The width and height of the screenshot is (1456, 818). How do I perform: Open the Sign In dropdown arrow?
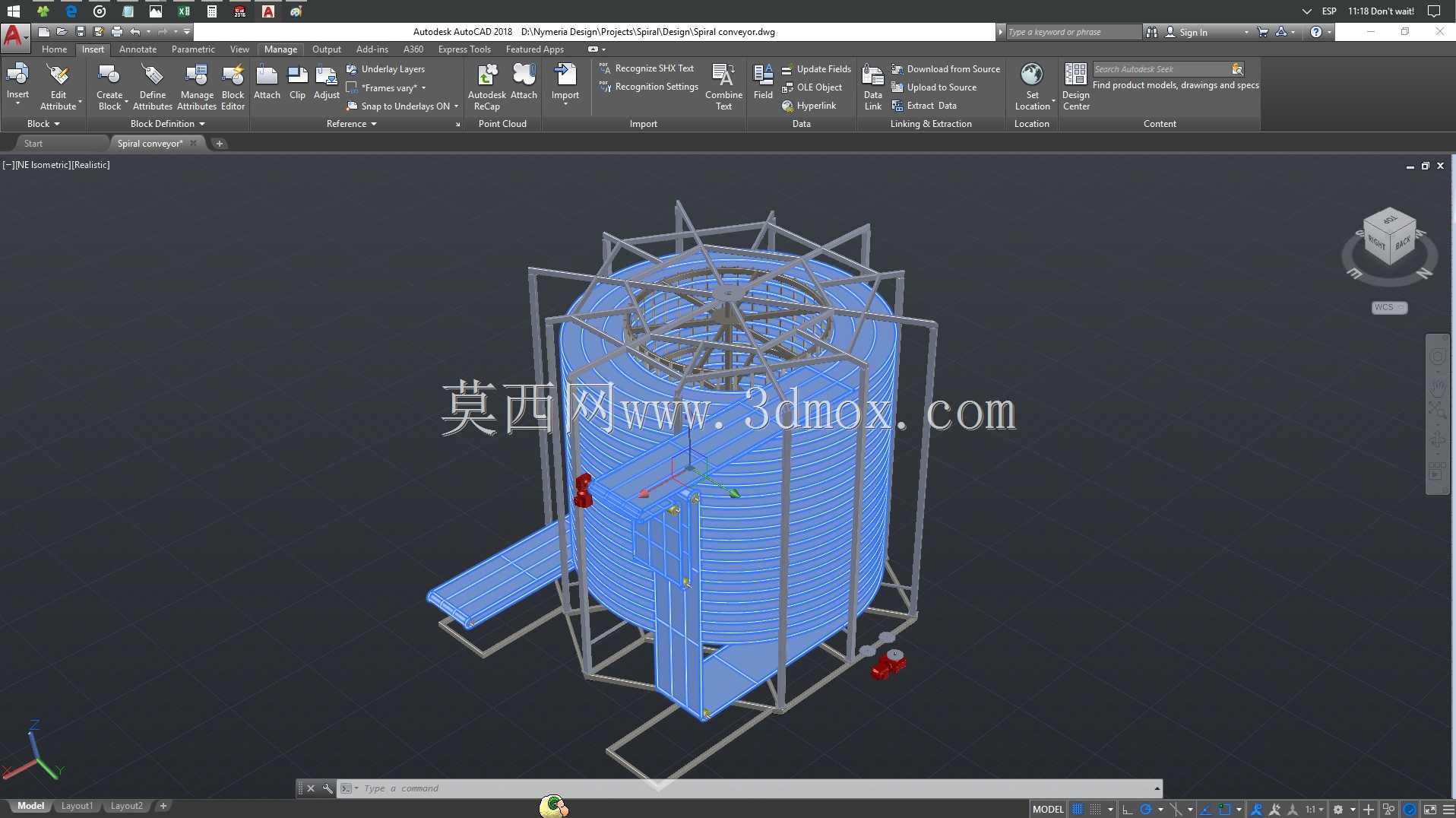click(x=1246, y=32)
